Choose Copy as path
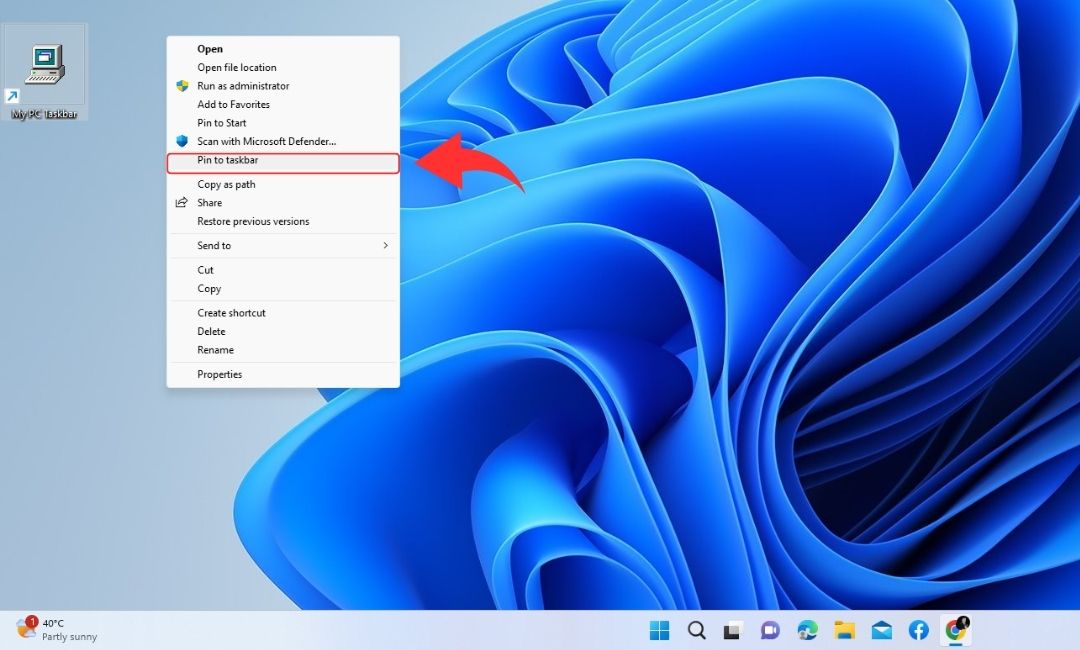 coord(226,185)
